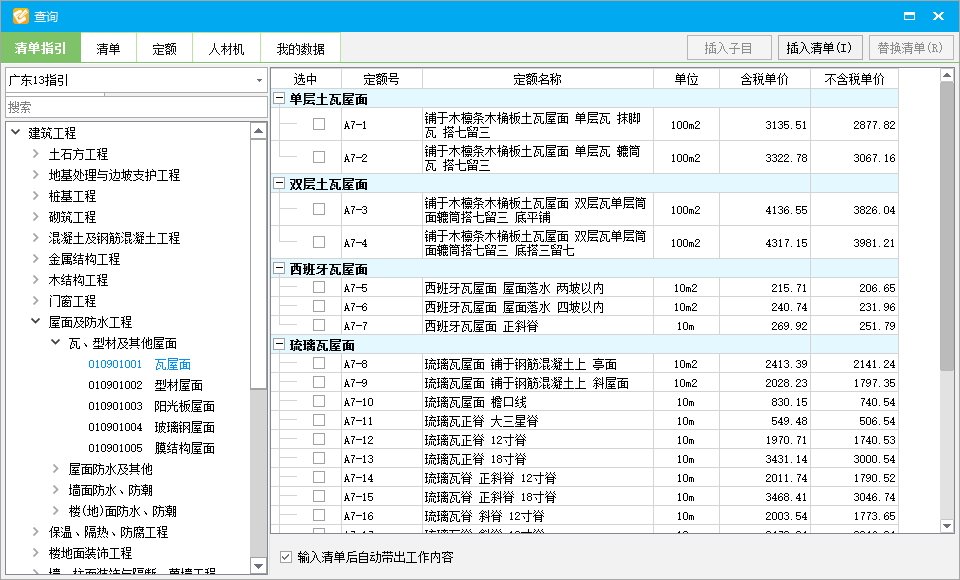Click the quota table vertical scrollbar thumb
The height and width of the screenshot is (580, 960).
[947, 226]
